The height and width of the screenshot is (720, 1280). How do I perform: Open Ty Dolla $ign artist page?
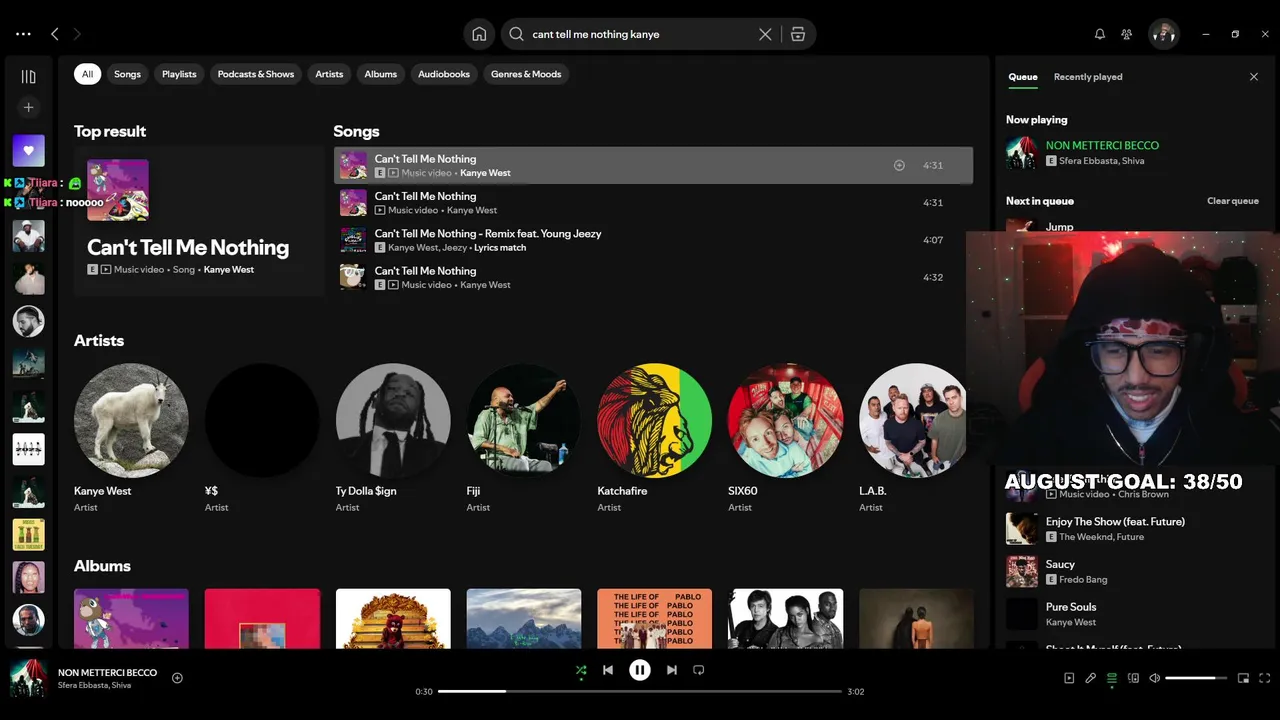[393, 420]
